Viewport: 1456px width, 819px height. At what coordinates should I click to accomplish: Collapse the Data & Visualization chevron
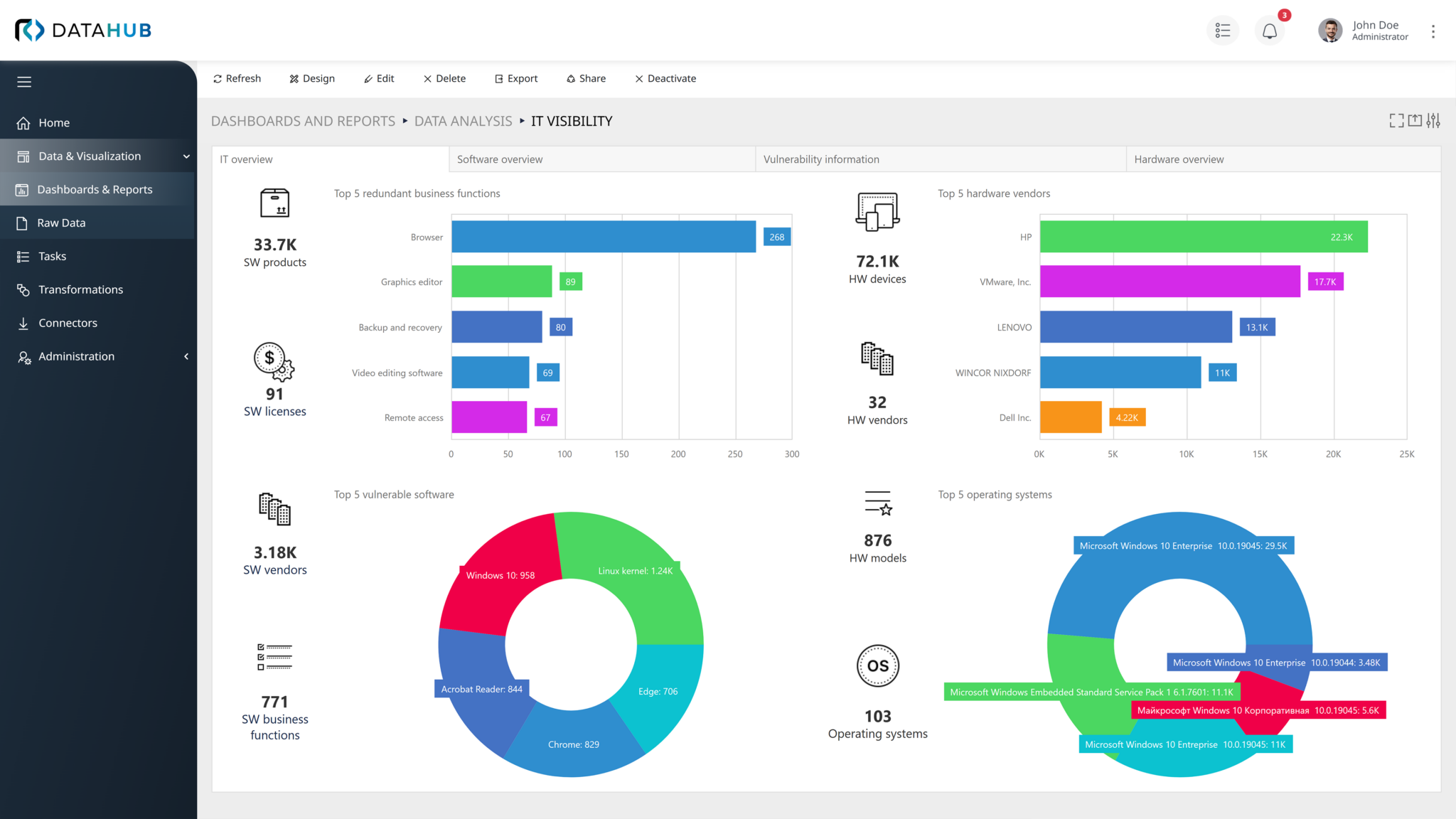[186, 156]
